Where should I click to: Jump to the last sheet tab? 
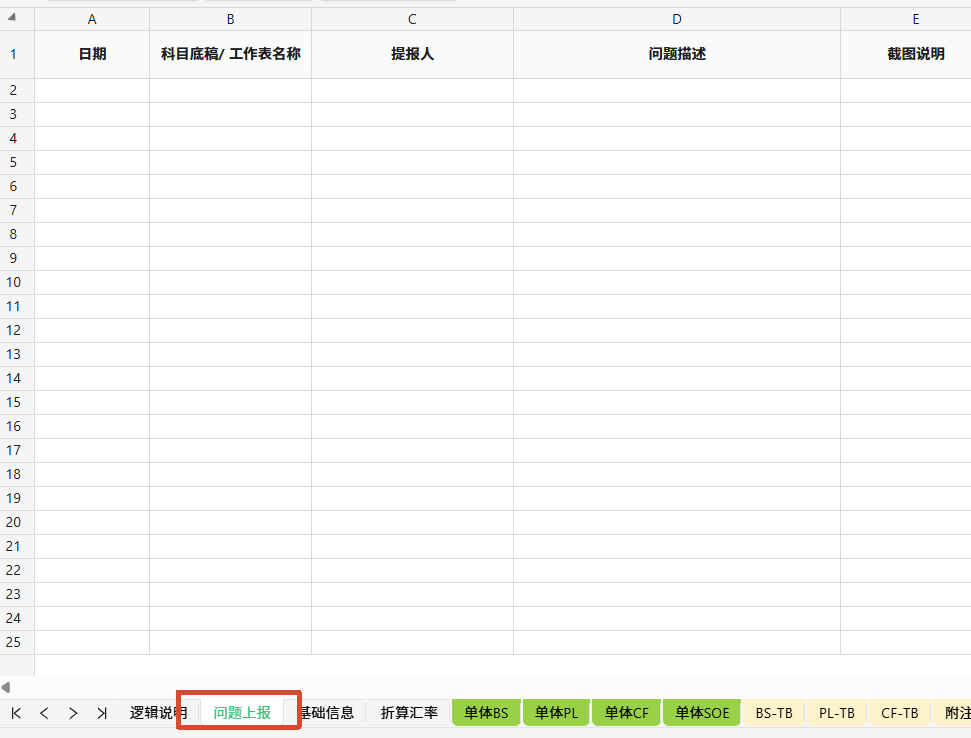[x=102, y=713]
